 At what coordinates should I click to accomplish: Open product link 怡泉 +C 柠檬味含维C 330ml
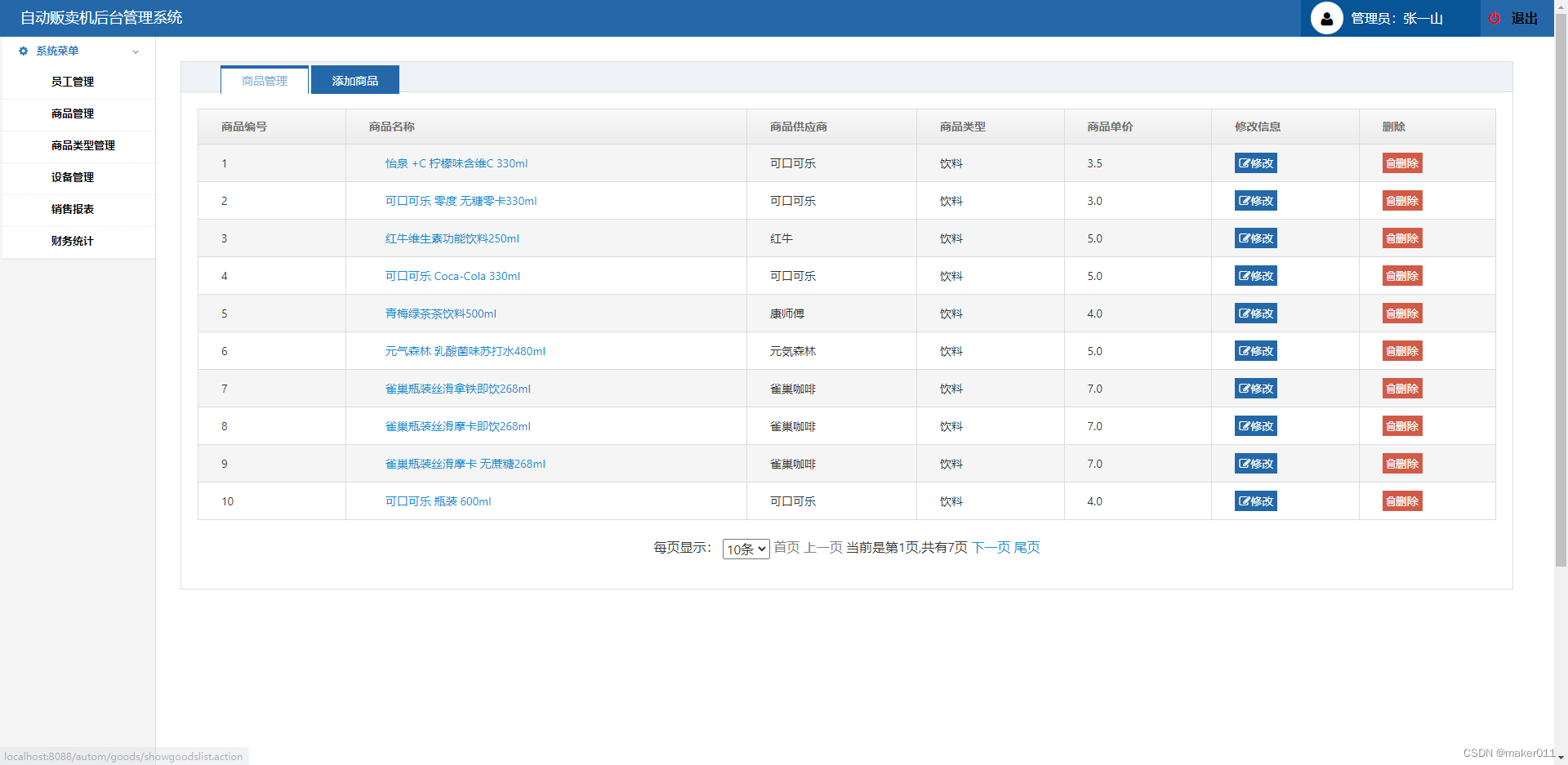coord(457,163)
